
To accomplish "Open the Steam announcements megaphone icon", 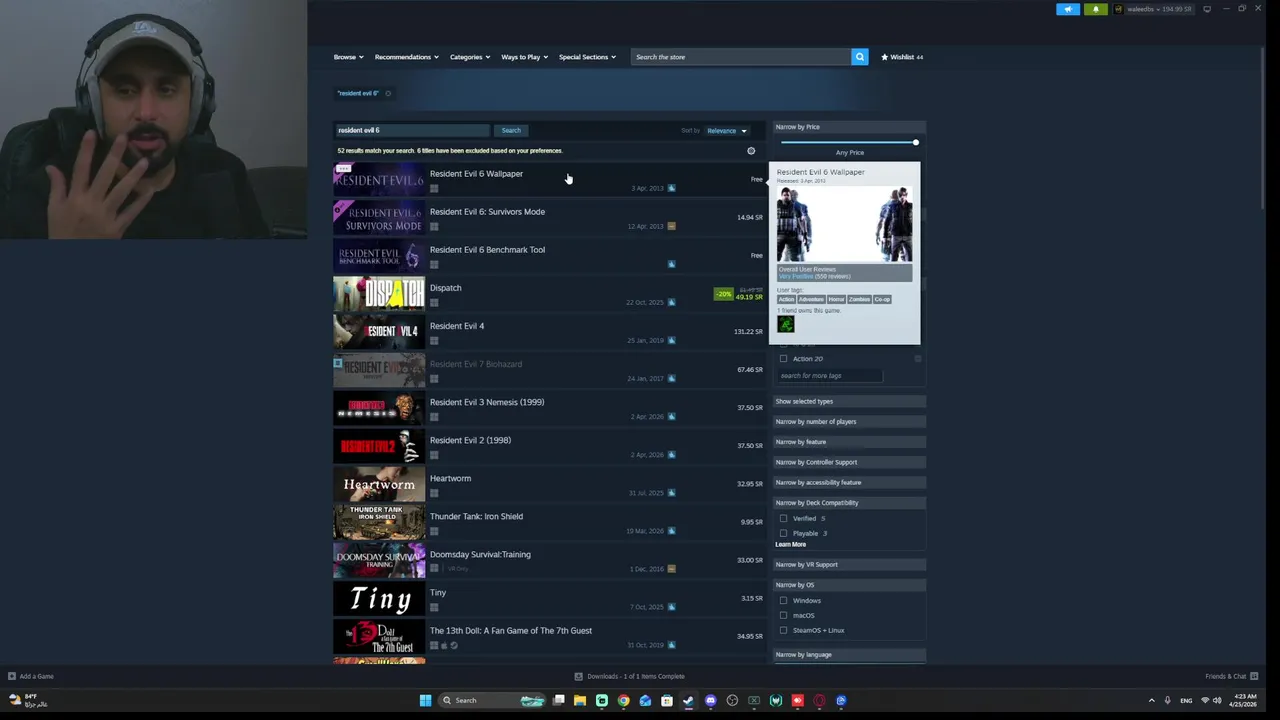I will pos(1068,9).
